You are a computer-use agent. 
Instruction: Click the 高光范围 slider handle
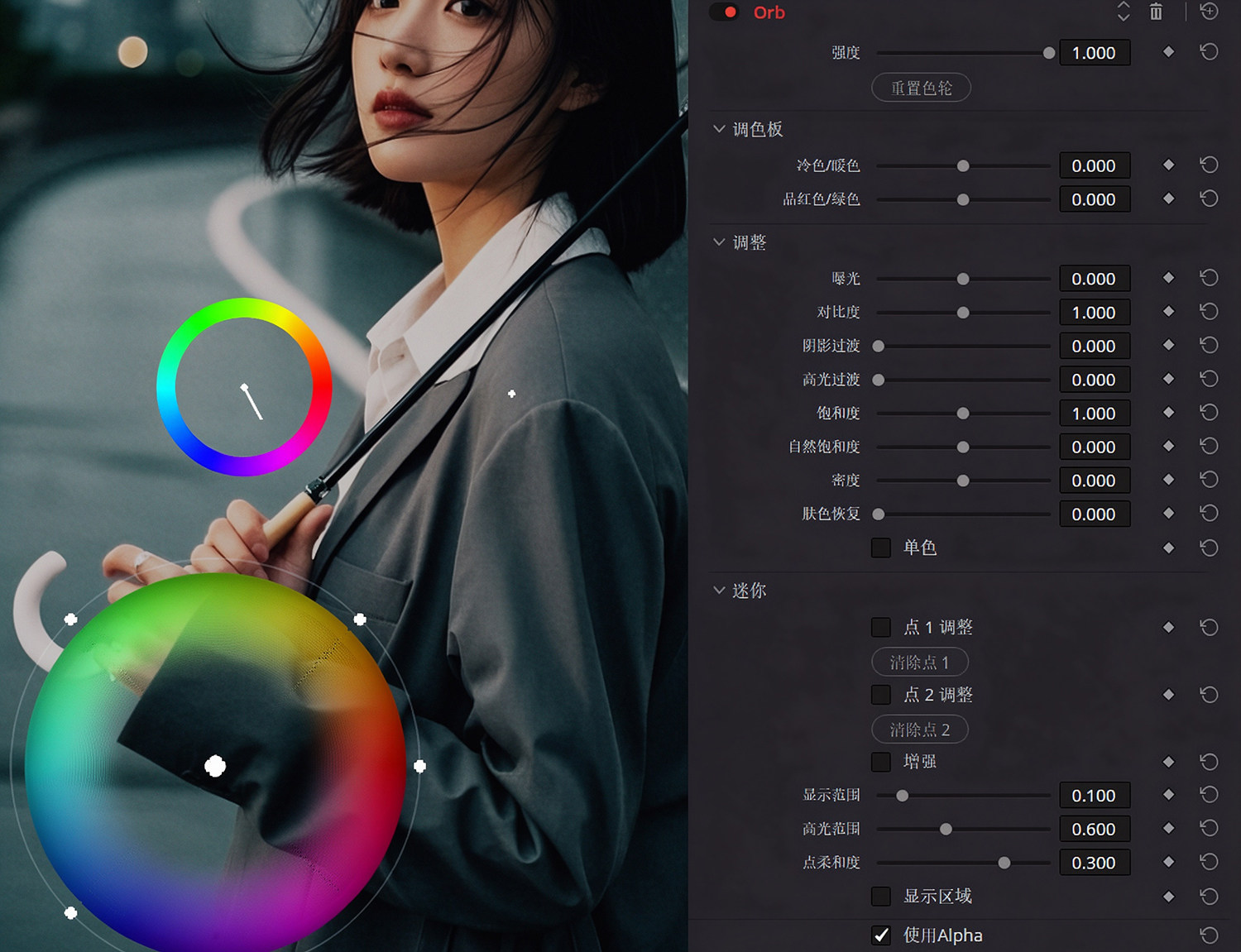click(946, 829)
